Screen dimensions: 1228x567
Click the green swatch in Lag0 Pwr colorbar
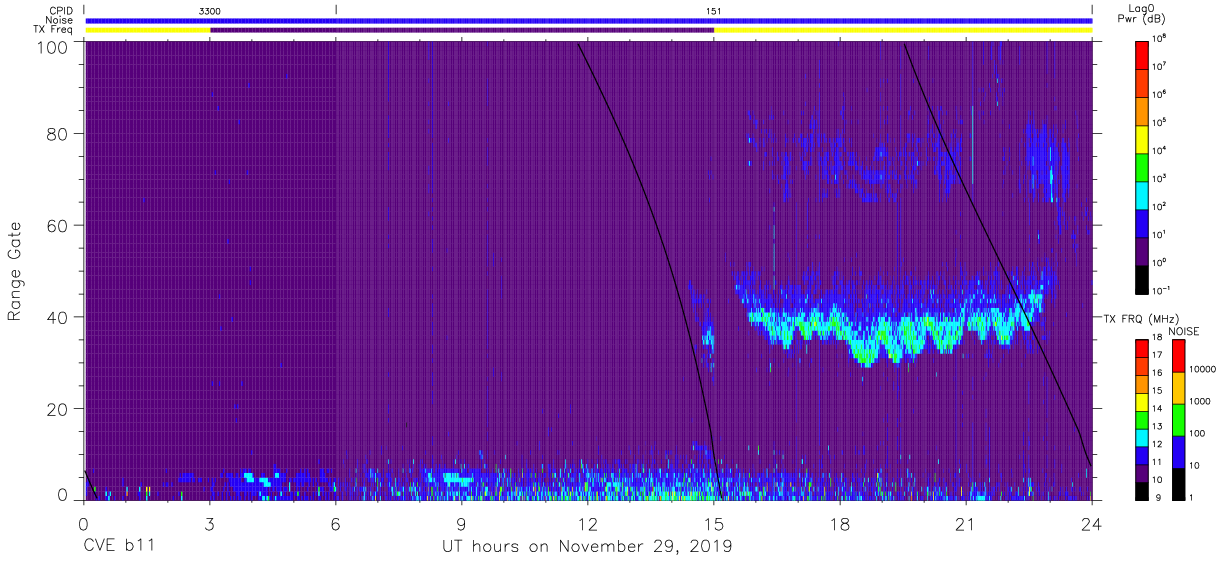pyautogui.click(x=1143, y=165)
